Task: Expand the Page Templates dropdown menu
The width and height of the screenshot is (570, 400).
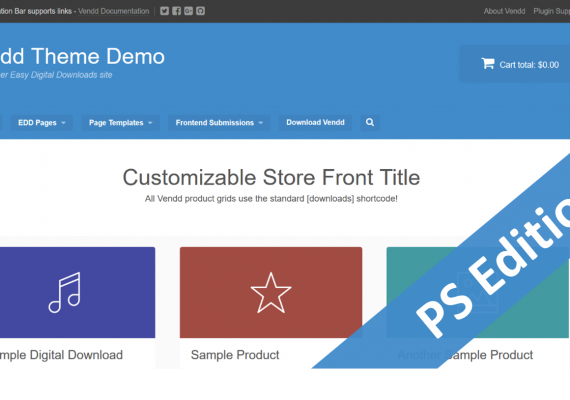Action: (x=121, y=123)
